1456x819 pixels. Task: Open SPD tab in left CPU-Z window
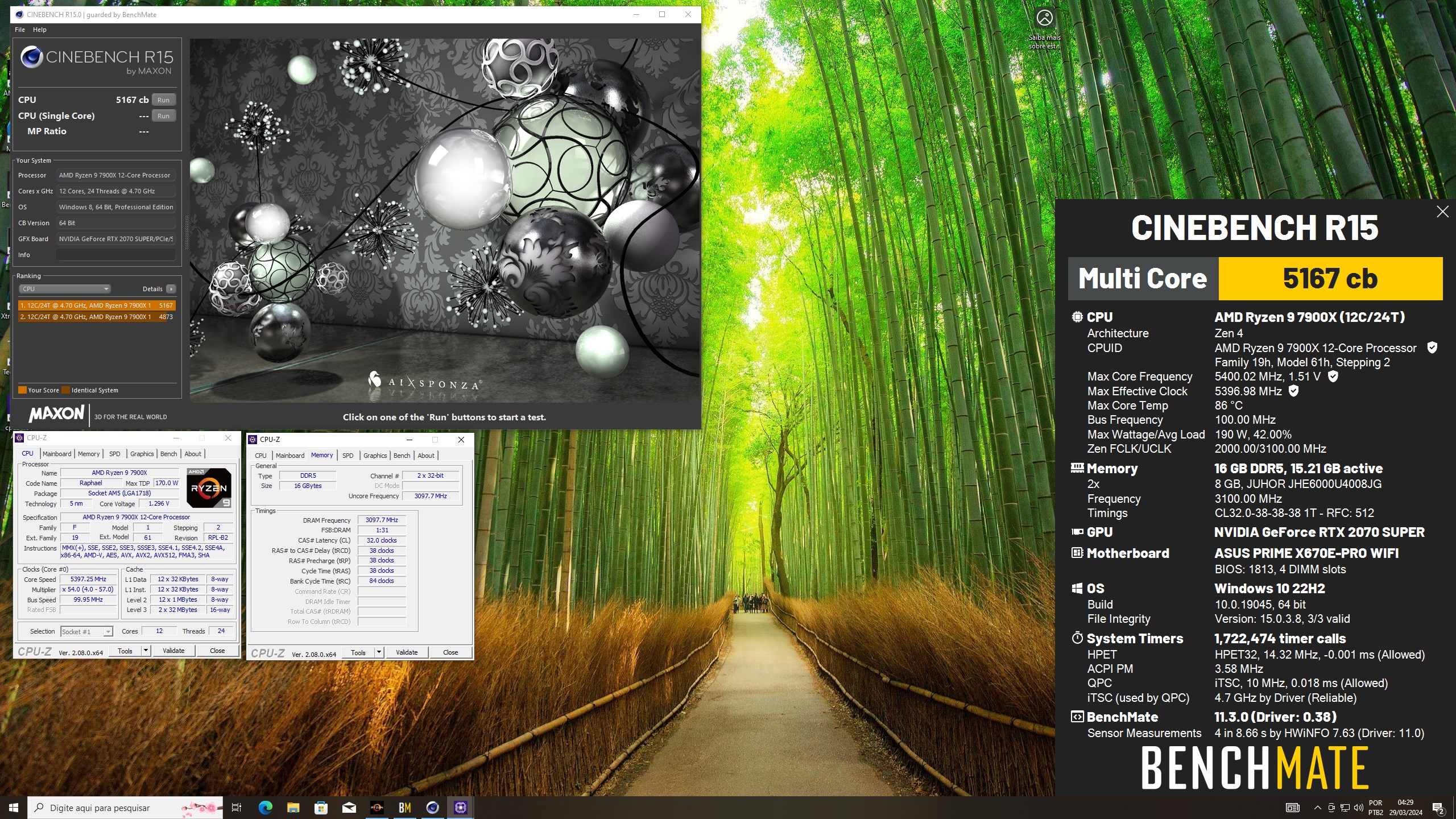114,454
